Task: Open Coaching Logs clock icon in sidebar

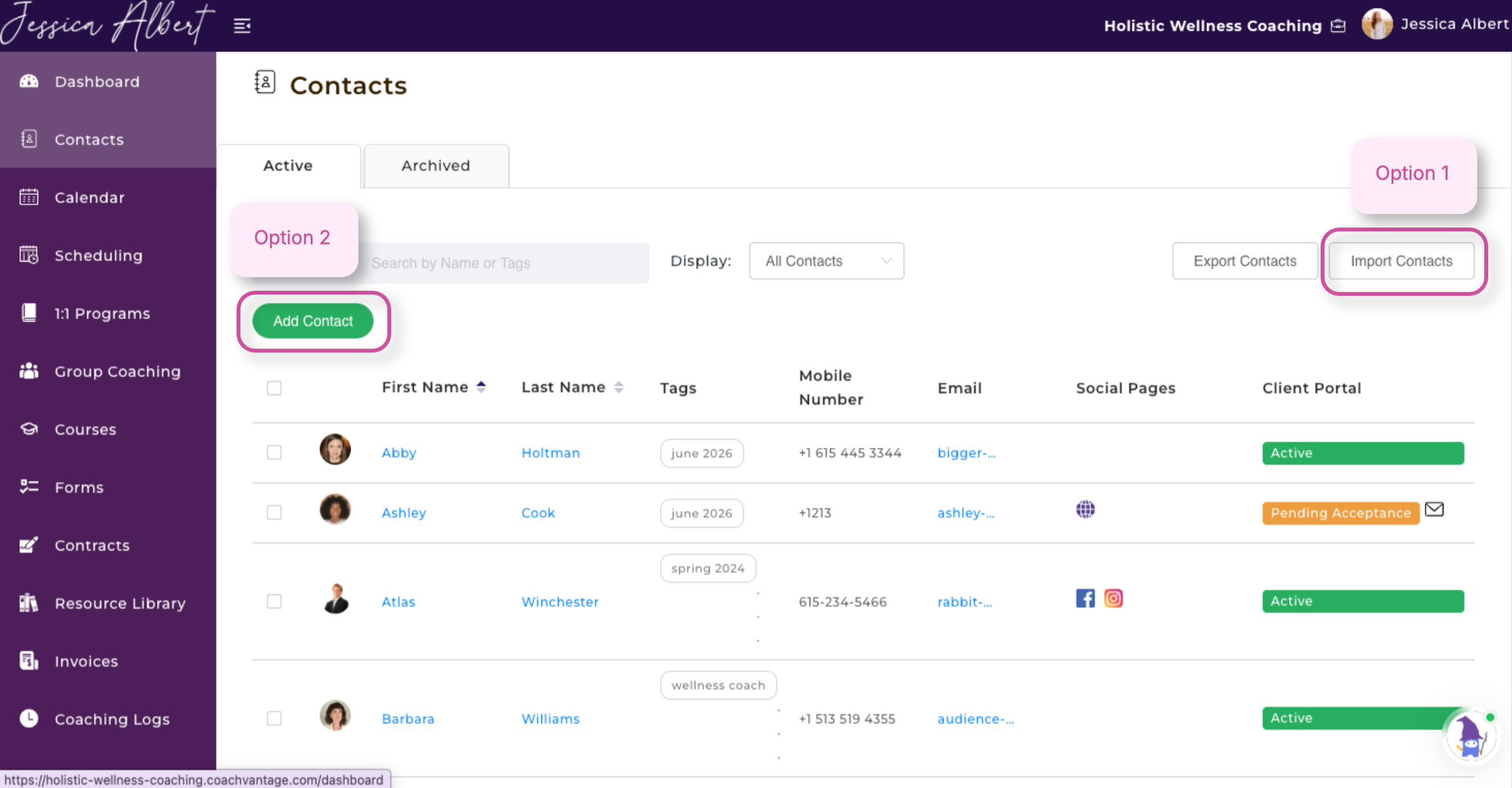Action: click(29, 718)
